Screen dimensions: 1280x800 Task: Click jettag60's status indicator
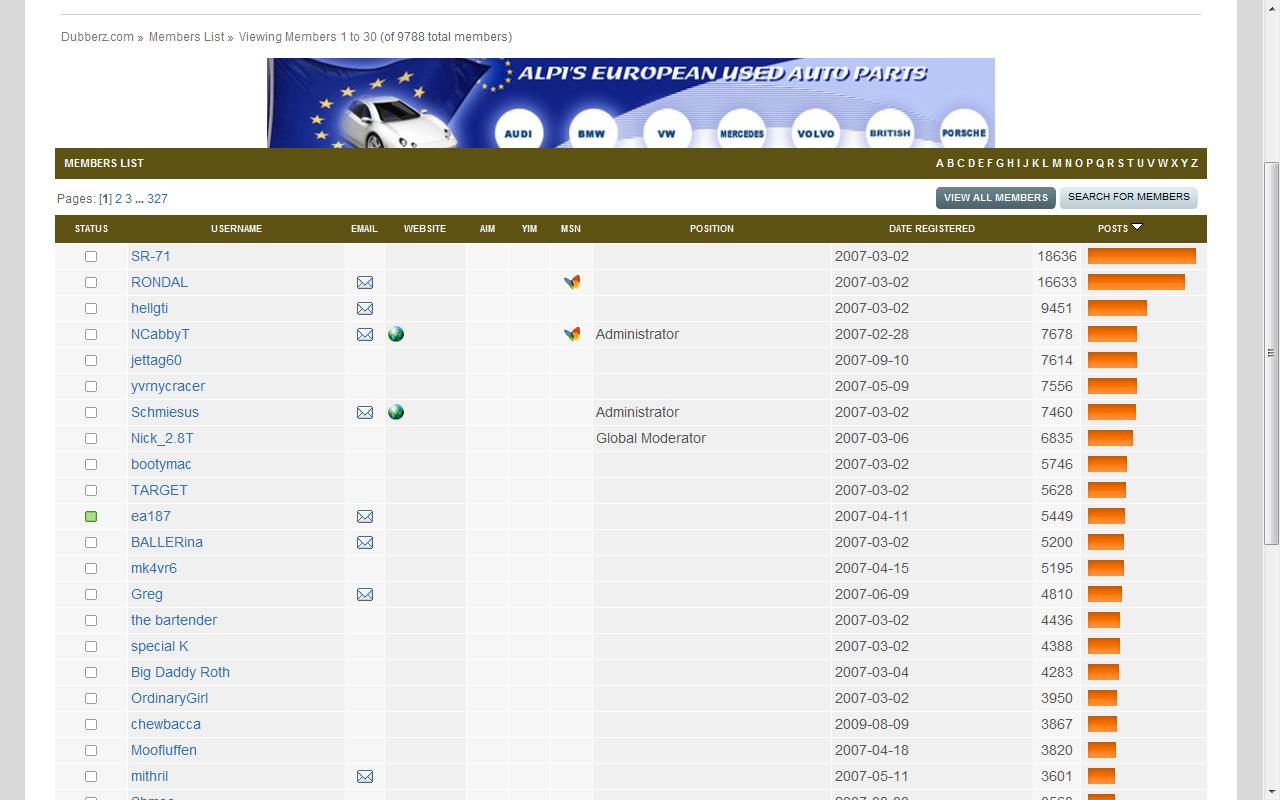point(91,361)
